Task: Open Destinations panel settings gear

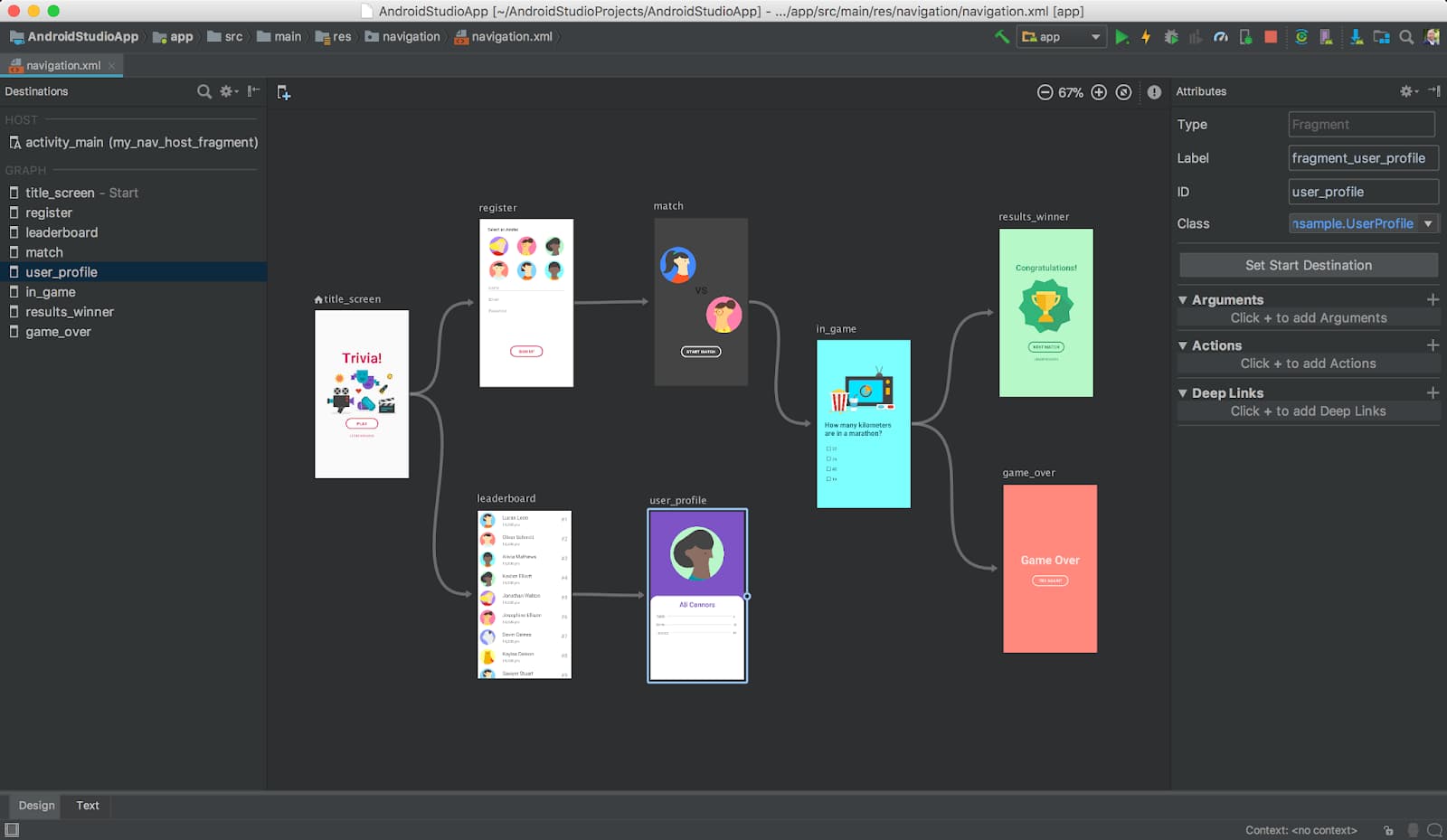Action: point(225,91)
